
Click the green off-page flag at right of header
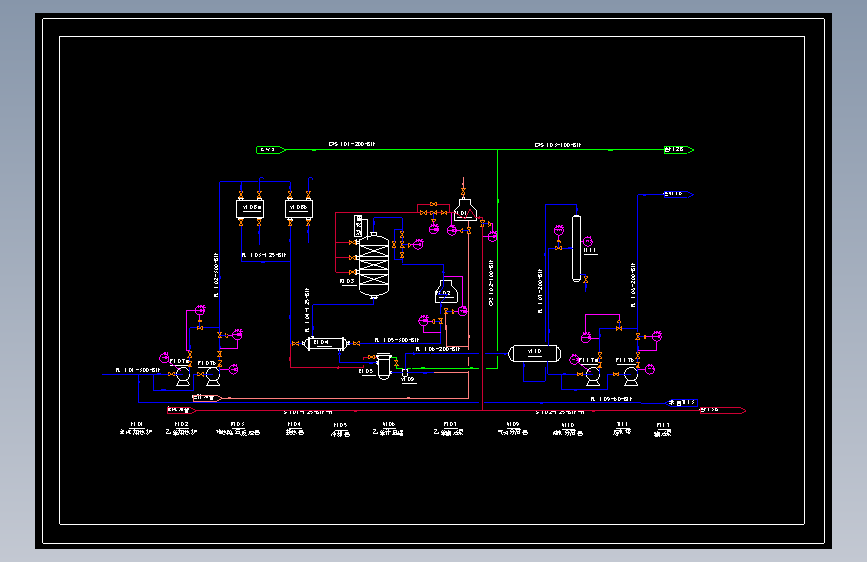coord(679,150)
